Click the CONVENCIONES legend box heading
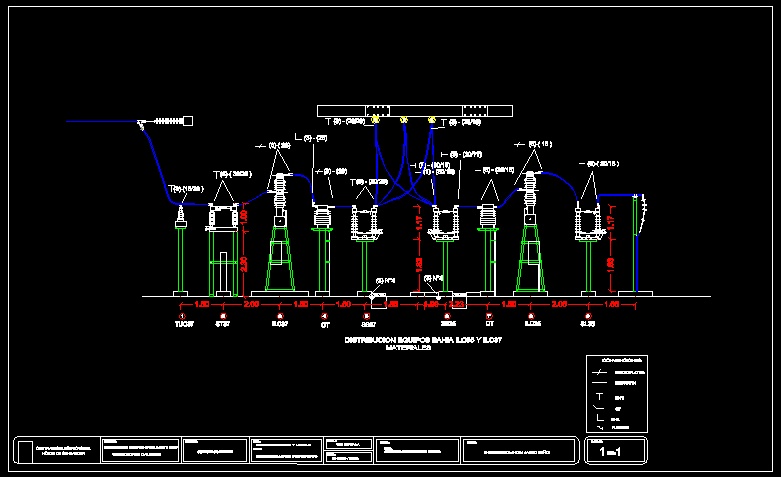Viewport: 781px width, 477px height. click(622, 360)
